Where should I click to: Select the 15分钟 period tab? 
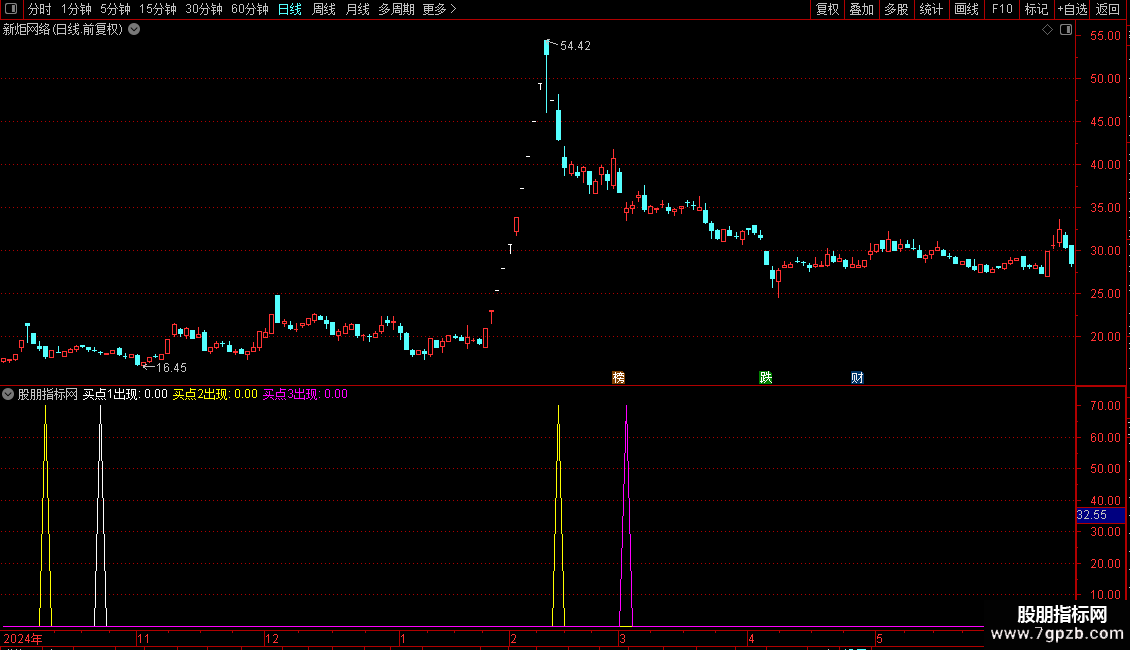(158, 9)
